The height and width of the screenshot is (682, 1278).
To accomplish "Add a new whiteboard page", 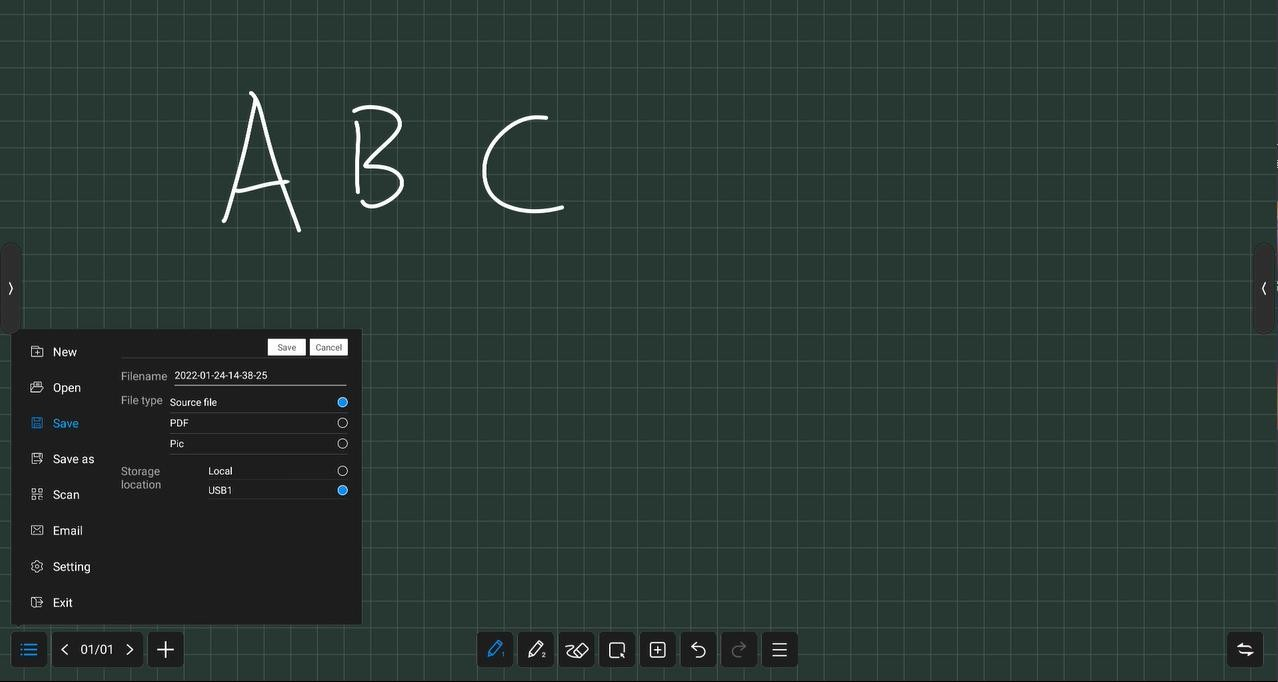I will coord(166,650).
